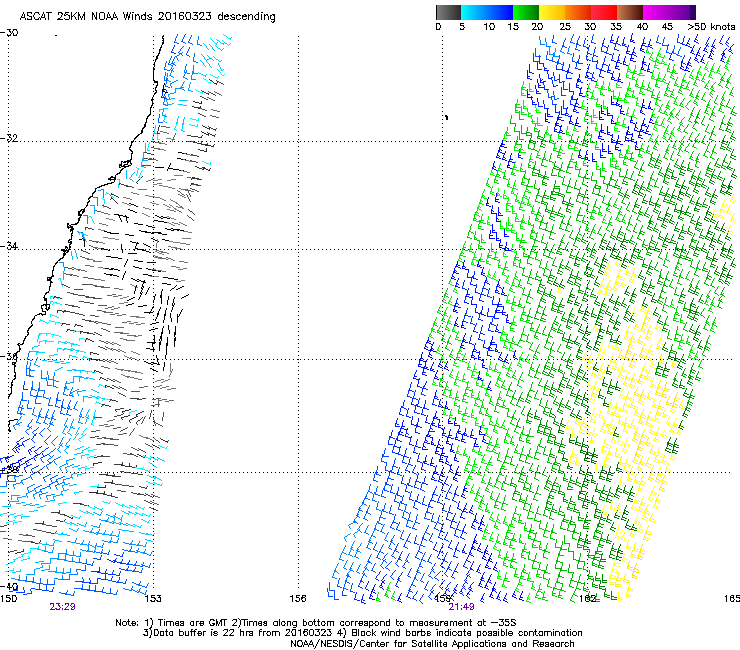The image size is (740, 650).
Task: Click the '>50 knots' legend label
Action: pos(711,27)
